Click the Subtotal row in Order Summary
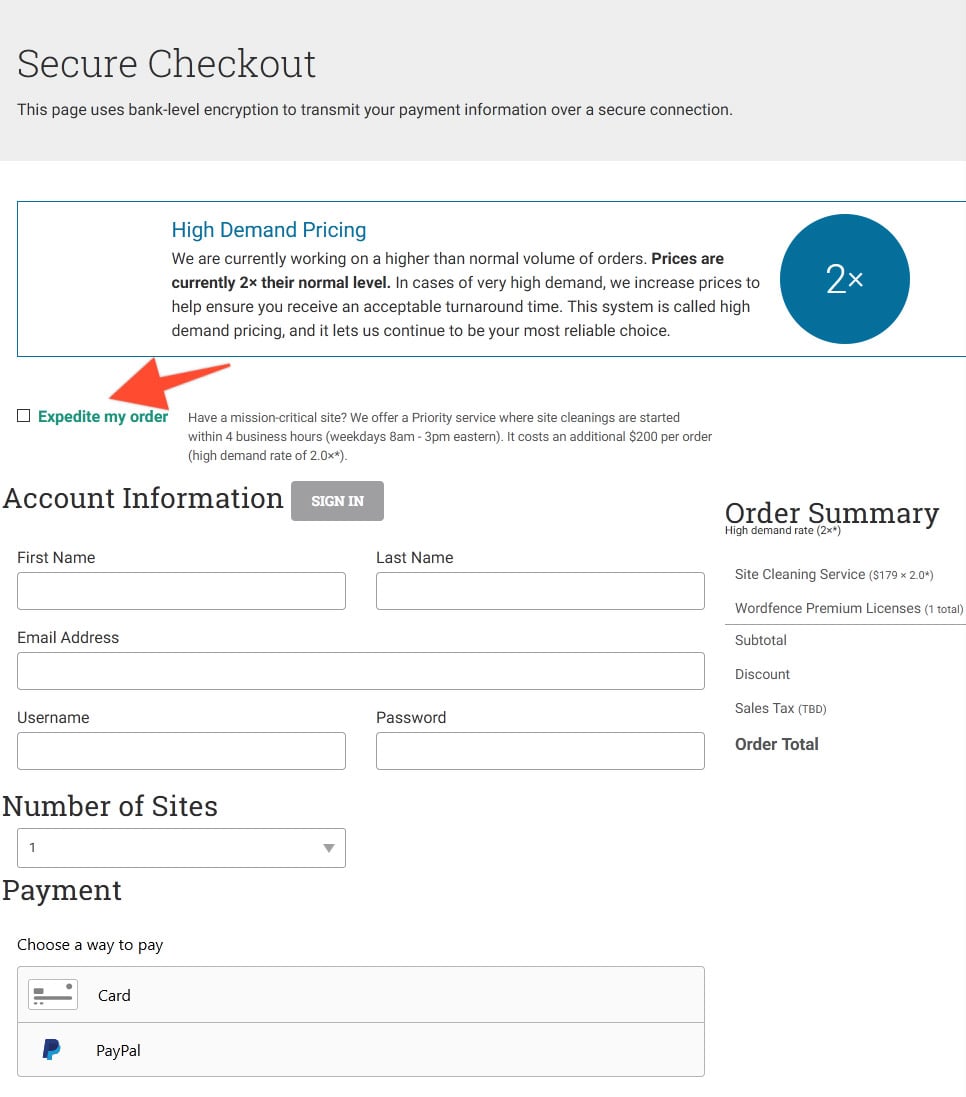The image size is (966, 1097). 760,640
